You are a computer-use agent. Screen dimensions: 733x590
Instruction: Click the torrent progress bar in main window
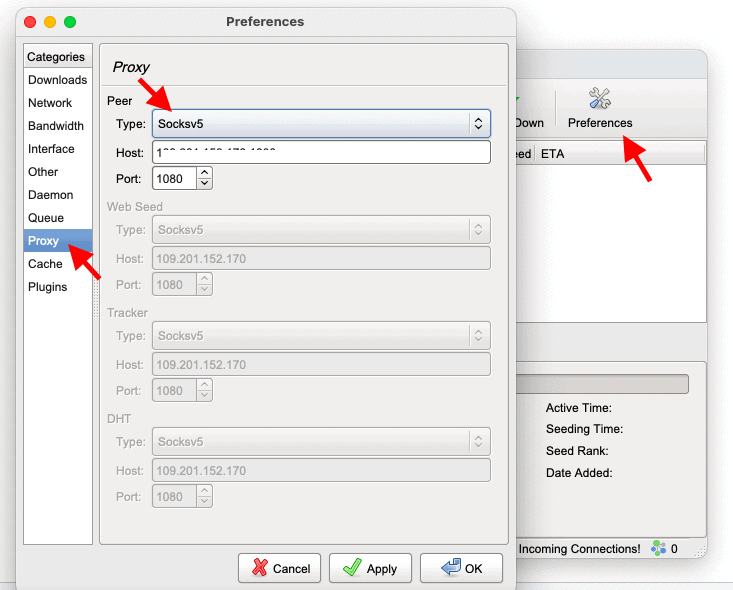click(x=602, y=384)
